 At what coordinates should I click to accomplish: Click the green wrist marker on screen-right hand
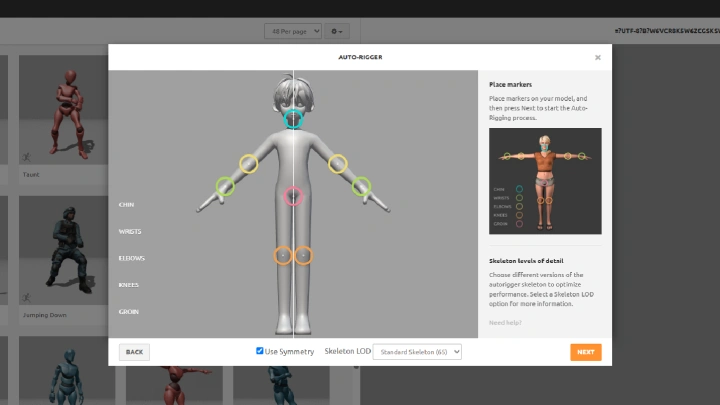pos(361,186)
